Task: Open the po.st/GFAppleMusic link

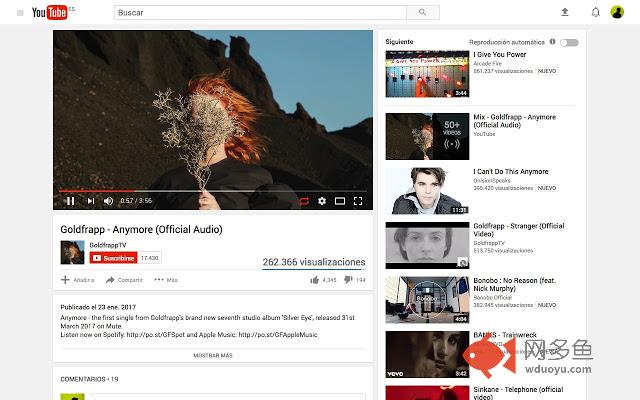Action: coord(278,335)
